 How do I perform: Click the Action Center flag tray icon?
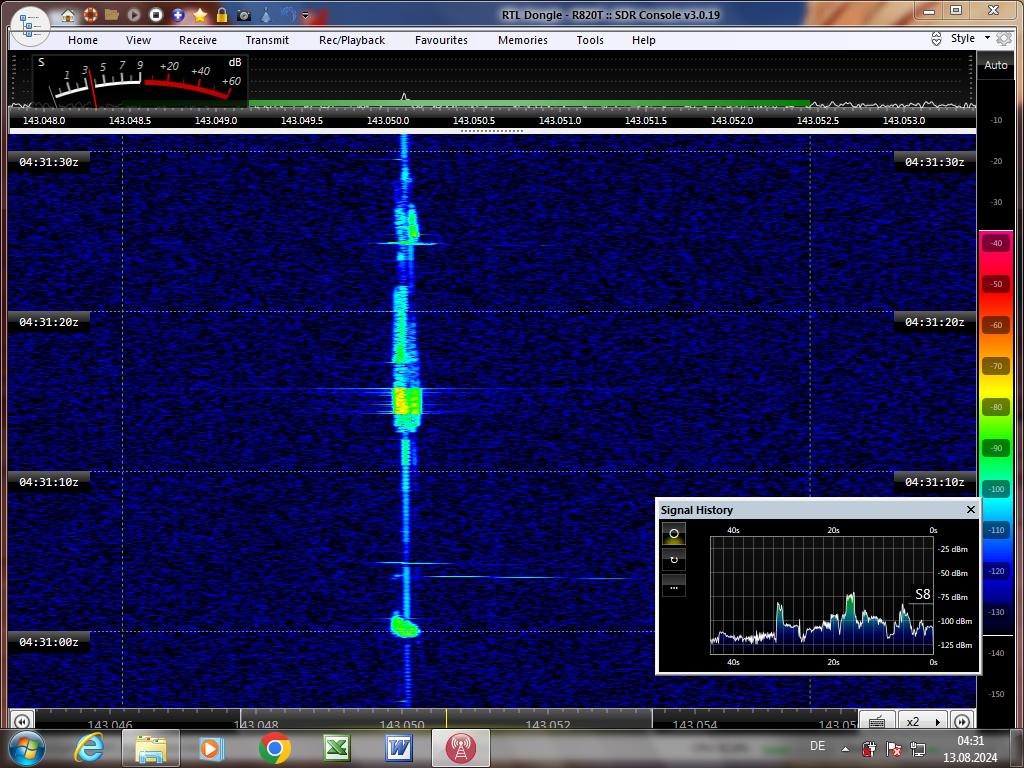pyautogui.click(x=893, y=748)
